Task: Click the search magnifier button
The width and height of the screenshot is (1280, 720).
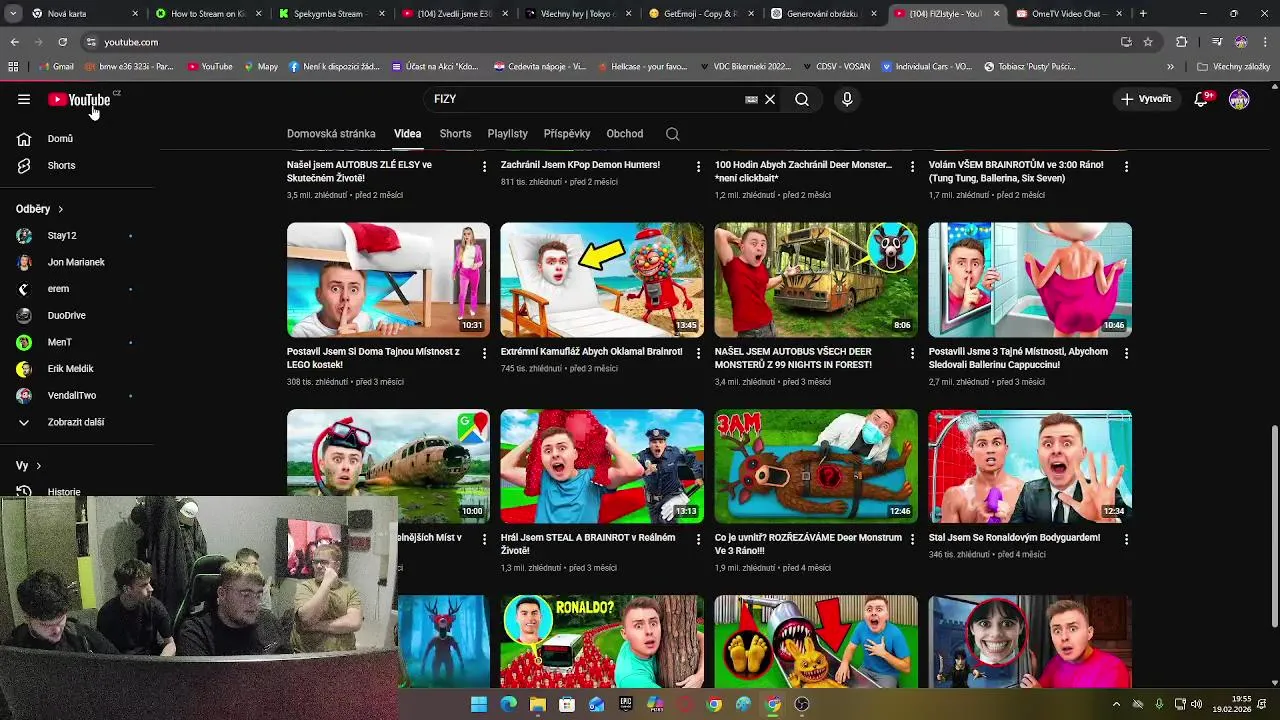Action: coord(802,99)
